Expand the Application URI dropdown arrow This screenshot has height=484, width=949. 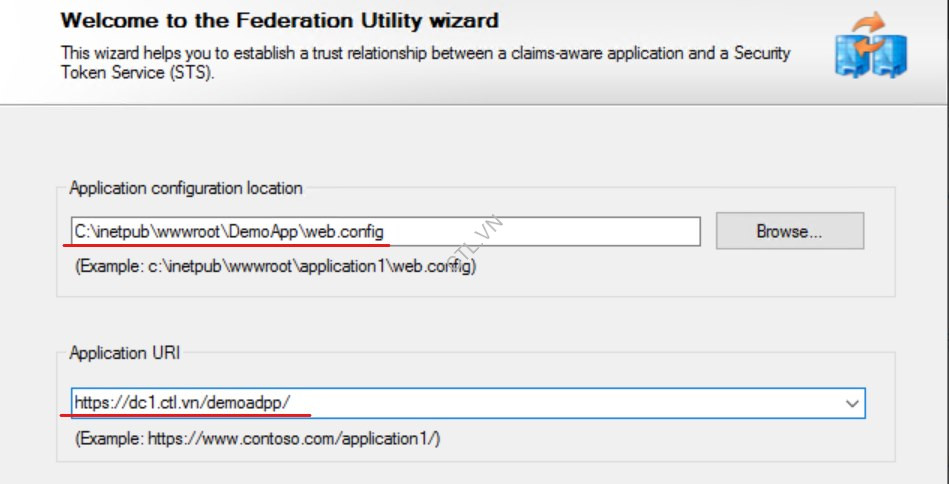pos(852,403)
